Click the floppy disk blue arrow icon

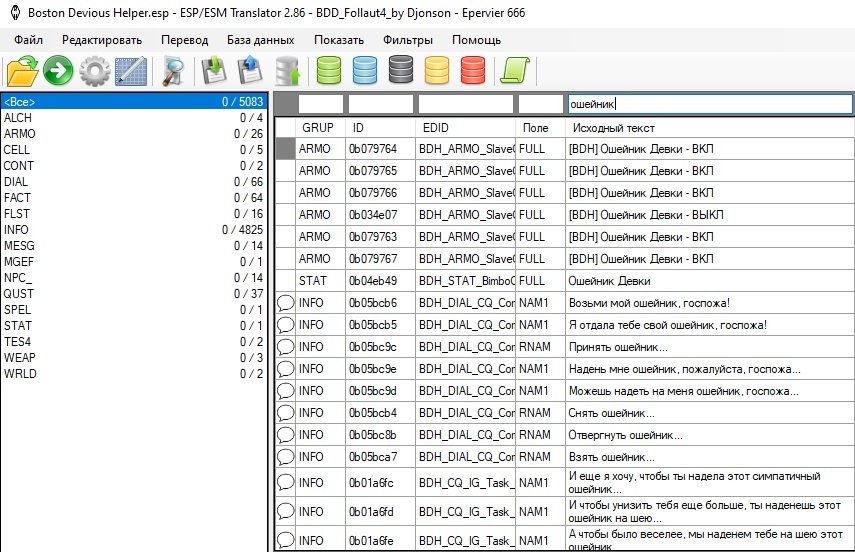(249, 71)
